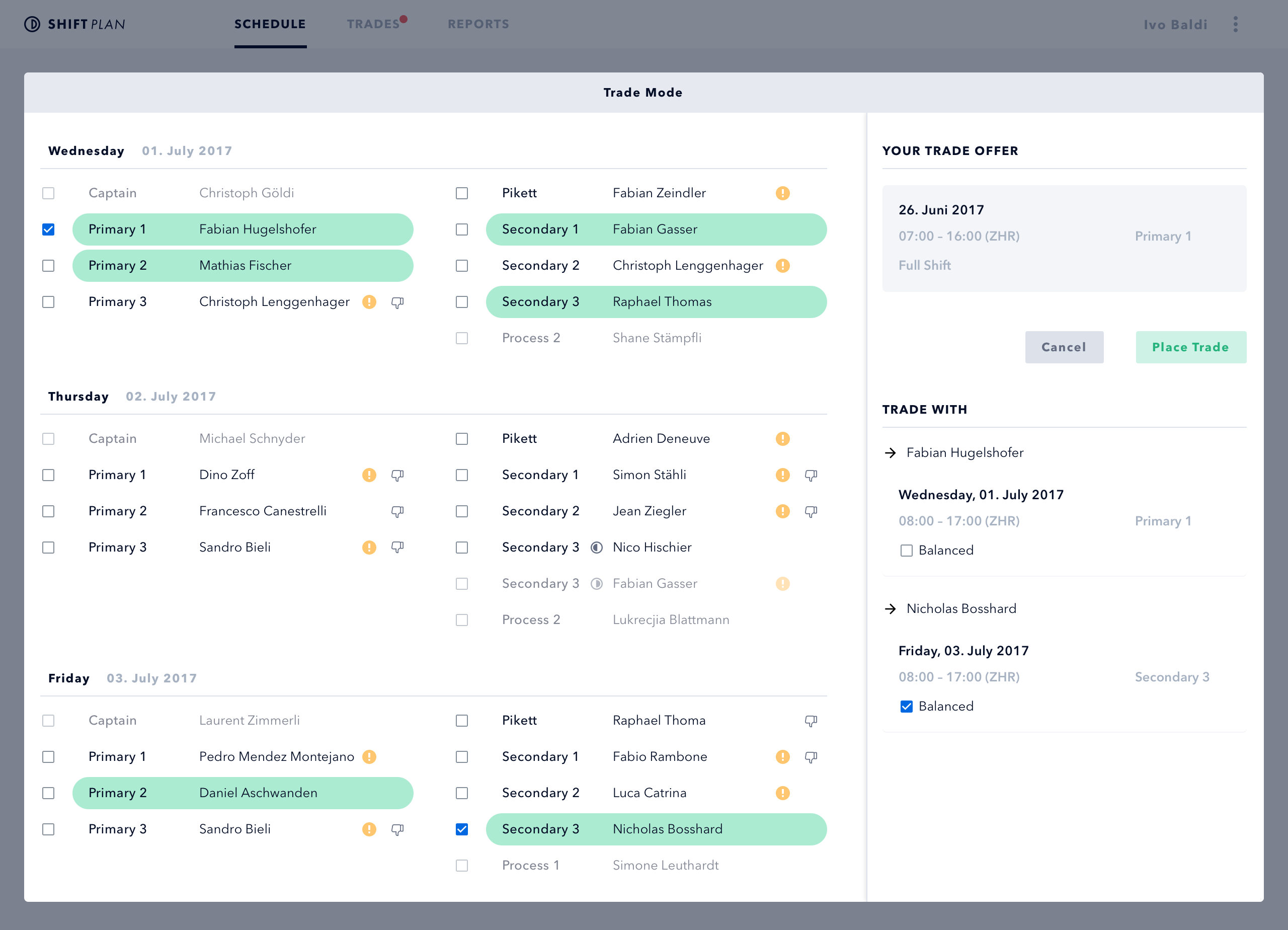The image size is (1288, 930).
Task: Click warning icon beside Fabian Zeindler
Action: click(782, 193)
